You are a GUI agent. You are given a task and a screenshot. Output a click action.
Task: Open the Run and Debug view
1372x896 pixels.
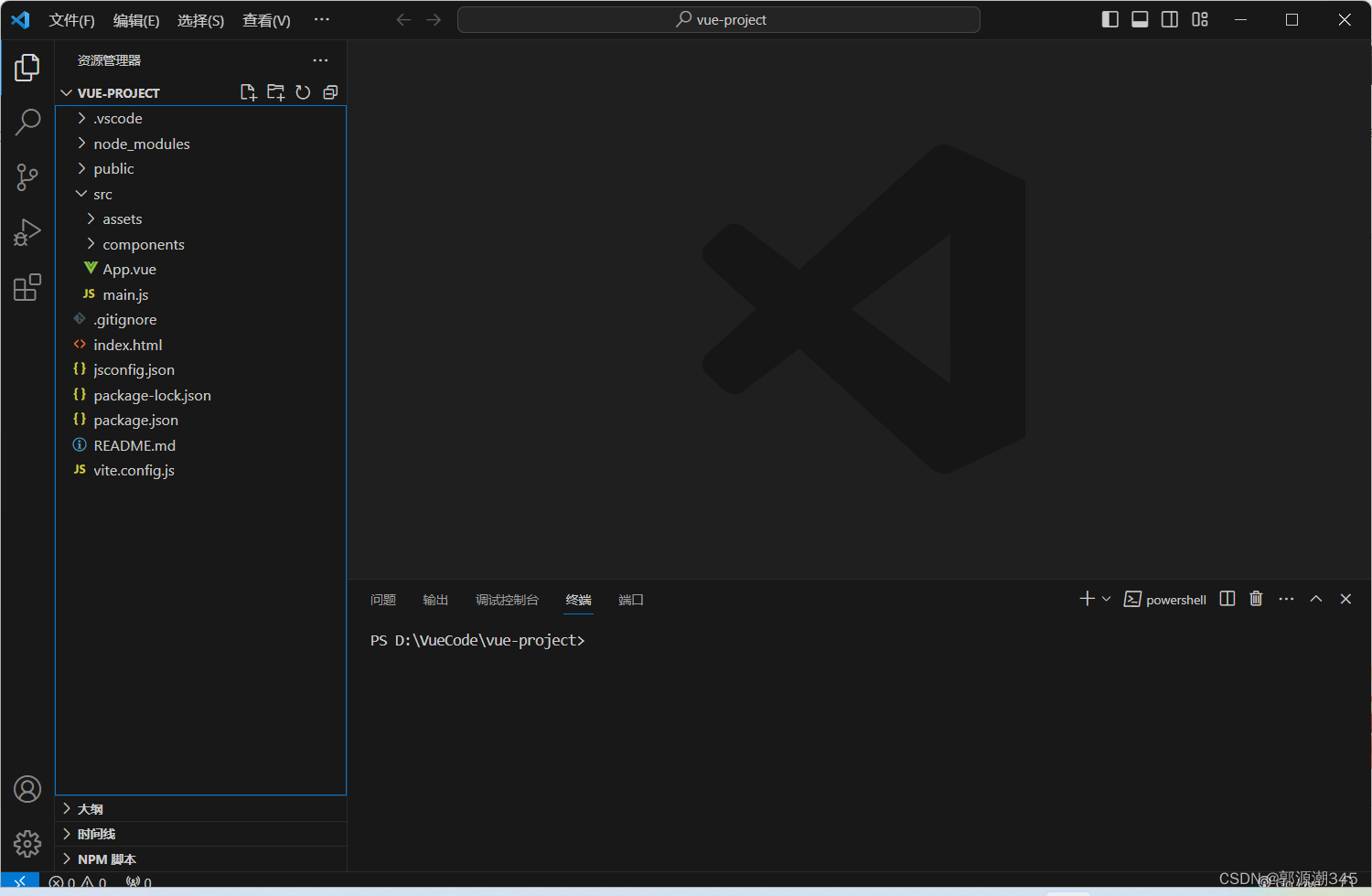(27, 231)
